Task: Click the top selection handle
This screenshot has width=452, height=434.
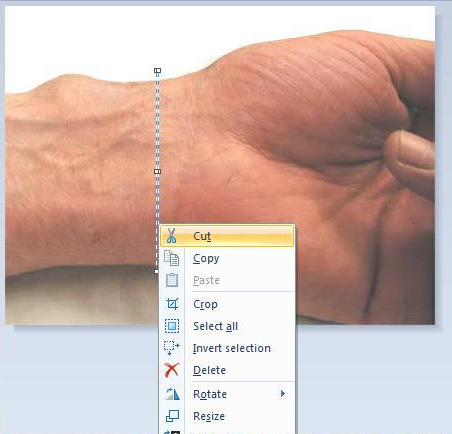Action: pos(158,71)
